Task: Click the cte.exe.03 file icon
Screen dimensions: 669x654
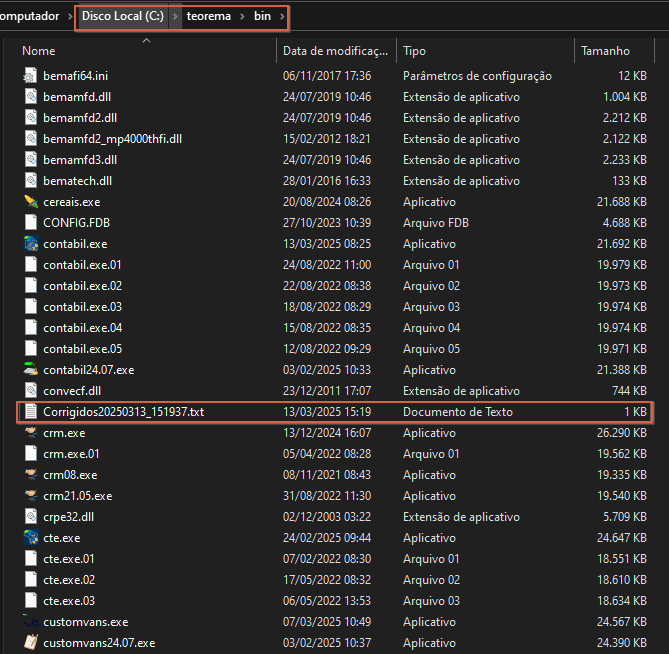Action: click(x=30, y=601)
